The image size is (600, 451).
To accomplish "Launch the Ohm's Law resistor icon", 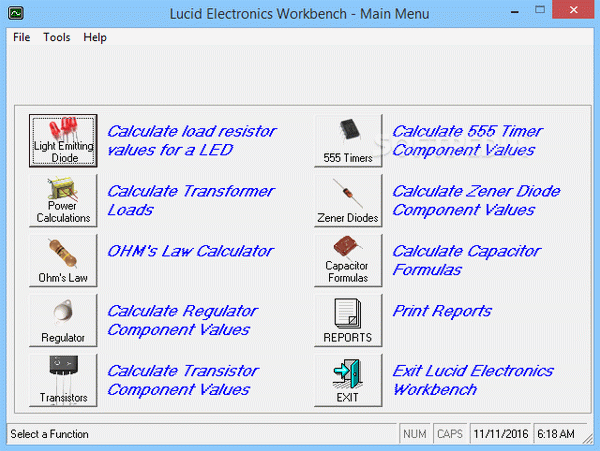I will pyautogui.click(x=63, y=261).
